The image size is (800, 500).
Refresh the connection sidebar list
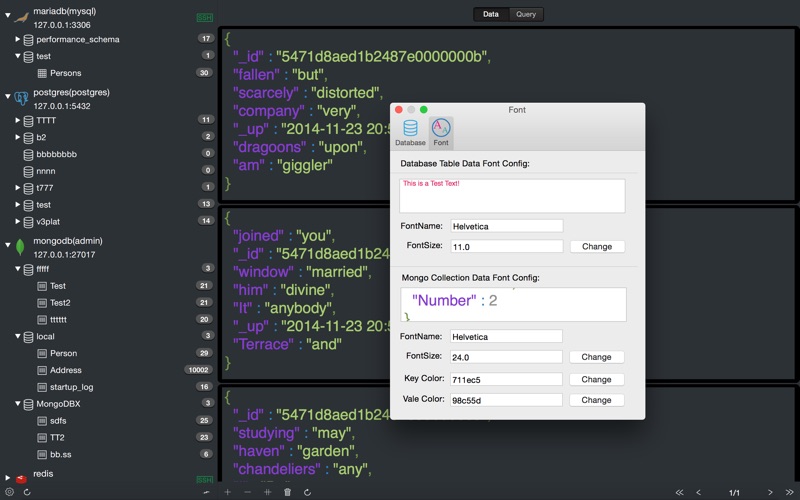[x=27, y=492]
